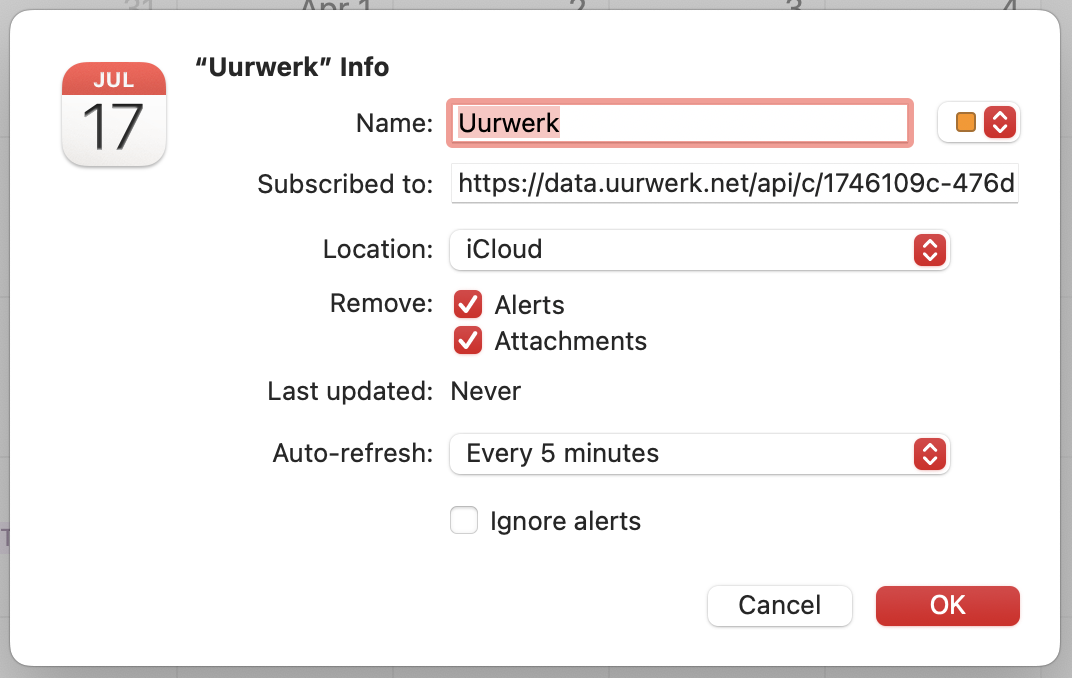Click the Auto-refresh chevron arrows icon
This screenshot has width=1072, height=678.
(930, 453)
